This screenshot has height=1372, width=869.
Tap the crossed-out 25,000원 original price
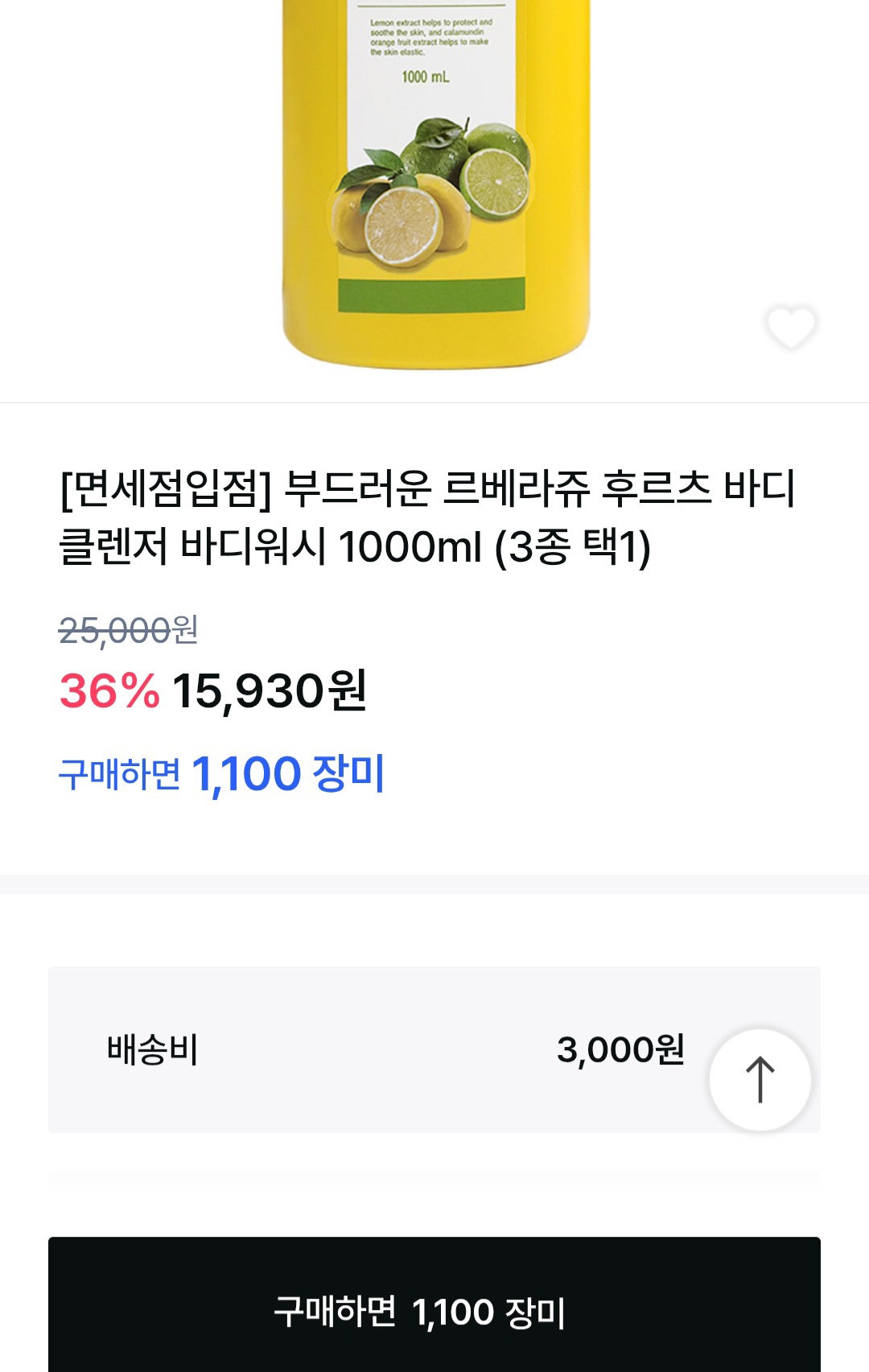pos(129,630)
